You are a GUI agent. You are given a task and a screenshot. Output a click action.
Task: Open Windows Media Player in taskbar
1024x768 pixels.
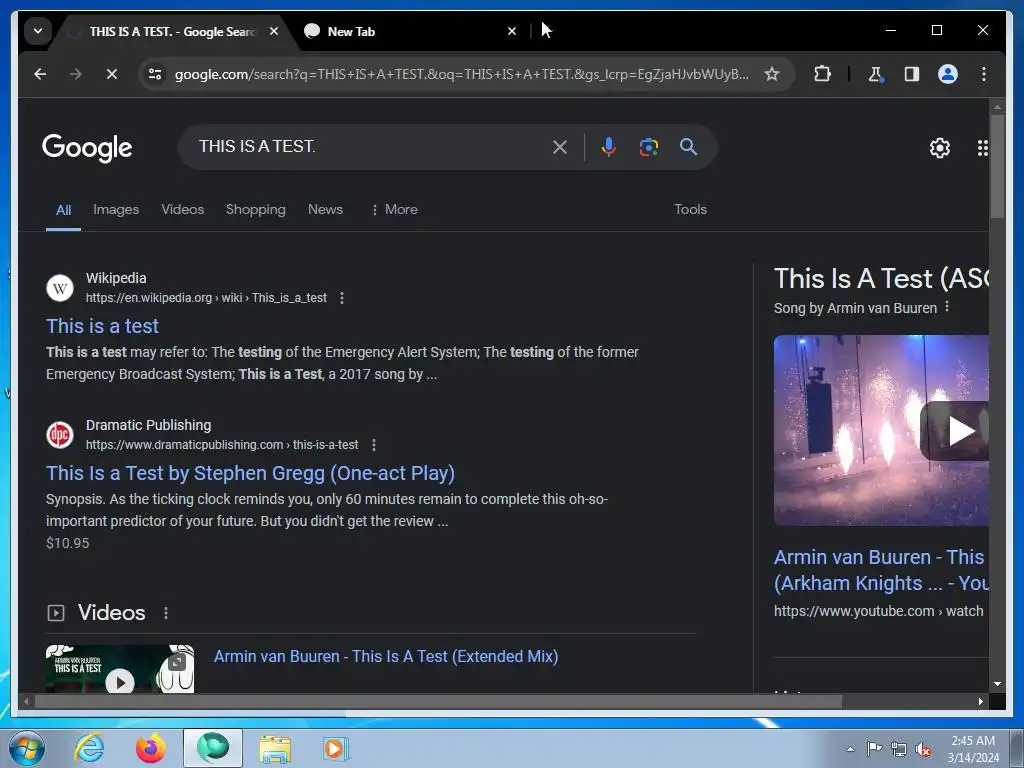click(335, 748)
